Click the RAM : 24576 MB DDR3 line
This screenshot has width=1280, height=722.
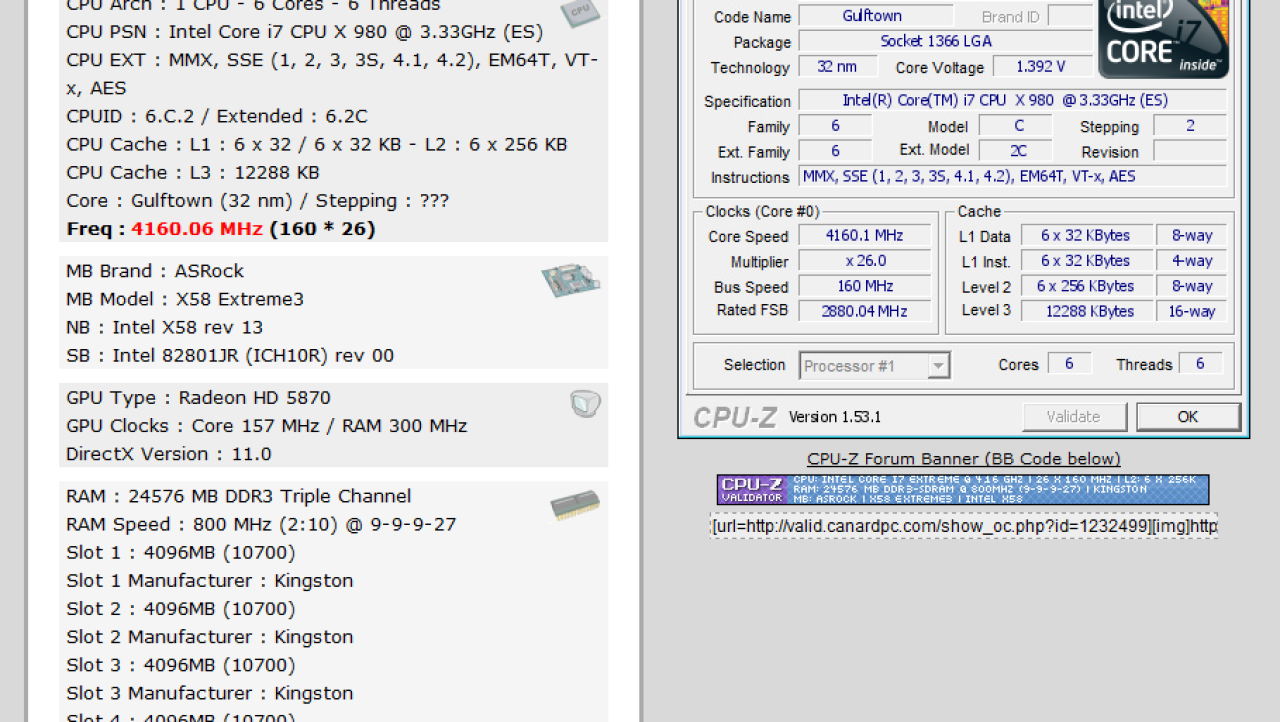click(x=239, y=496)
